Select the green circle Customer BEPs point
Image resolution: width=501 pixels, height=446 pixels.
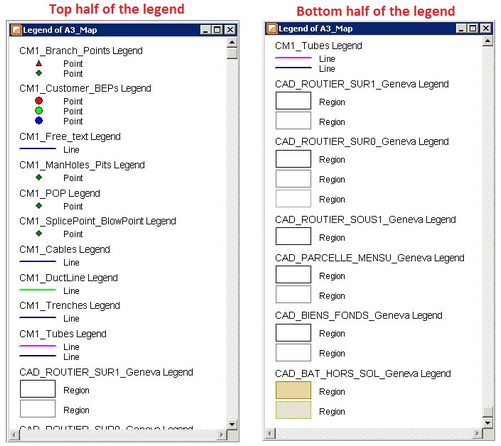pos(39,111)
